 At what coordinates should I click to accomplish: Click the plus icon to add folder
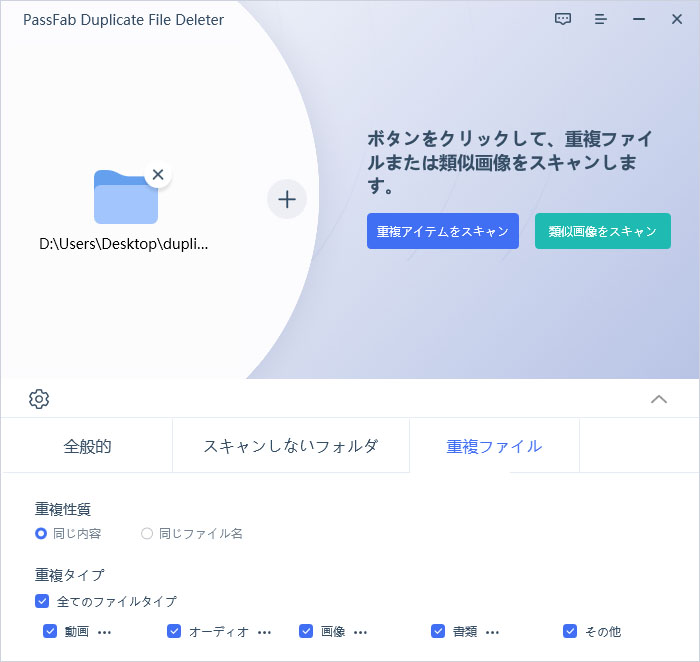tap(287, 199)
